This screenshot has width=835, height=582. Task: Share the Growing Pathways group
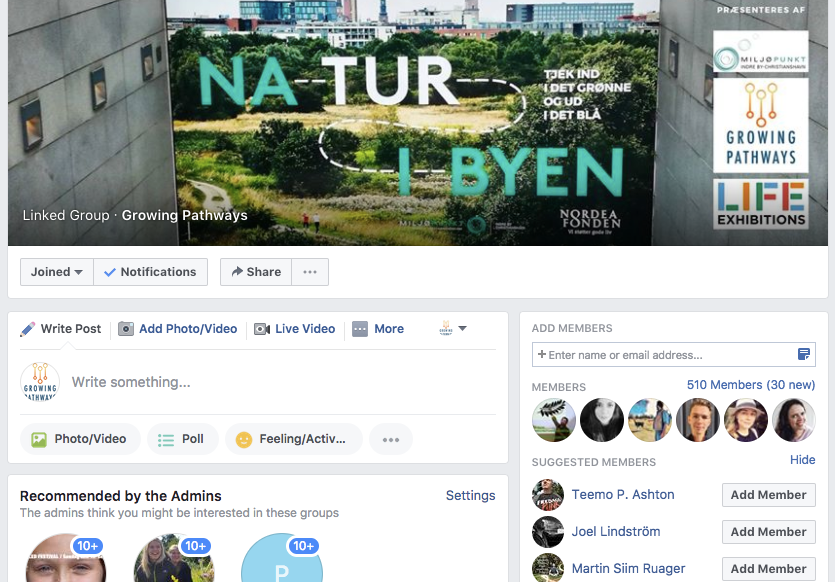256,272
